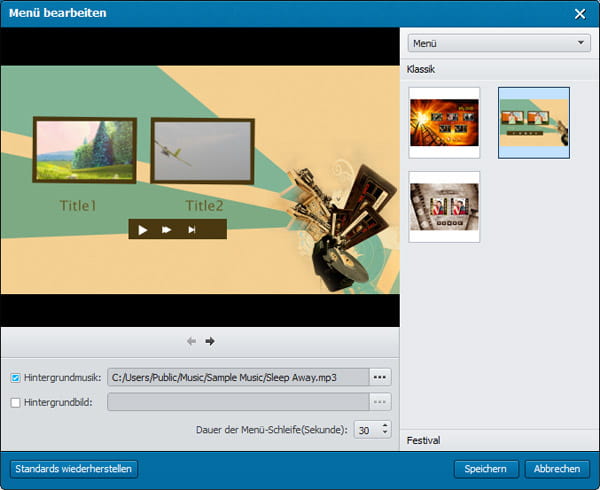
Task: Click the next-frame button in menu preview
Action: (x=167, y=229)
